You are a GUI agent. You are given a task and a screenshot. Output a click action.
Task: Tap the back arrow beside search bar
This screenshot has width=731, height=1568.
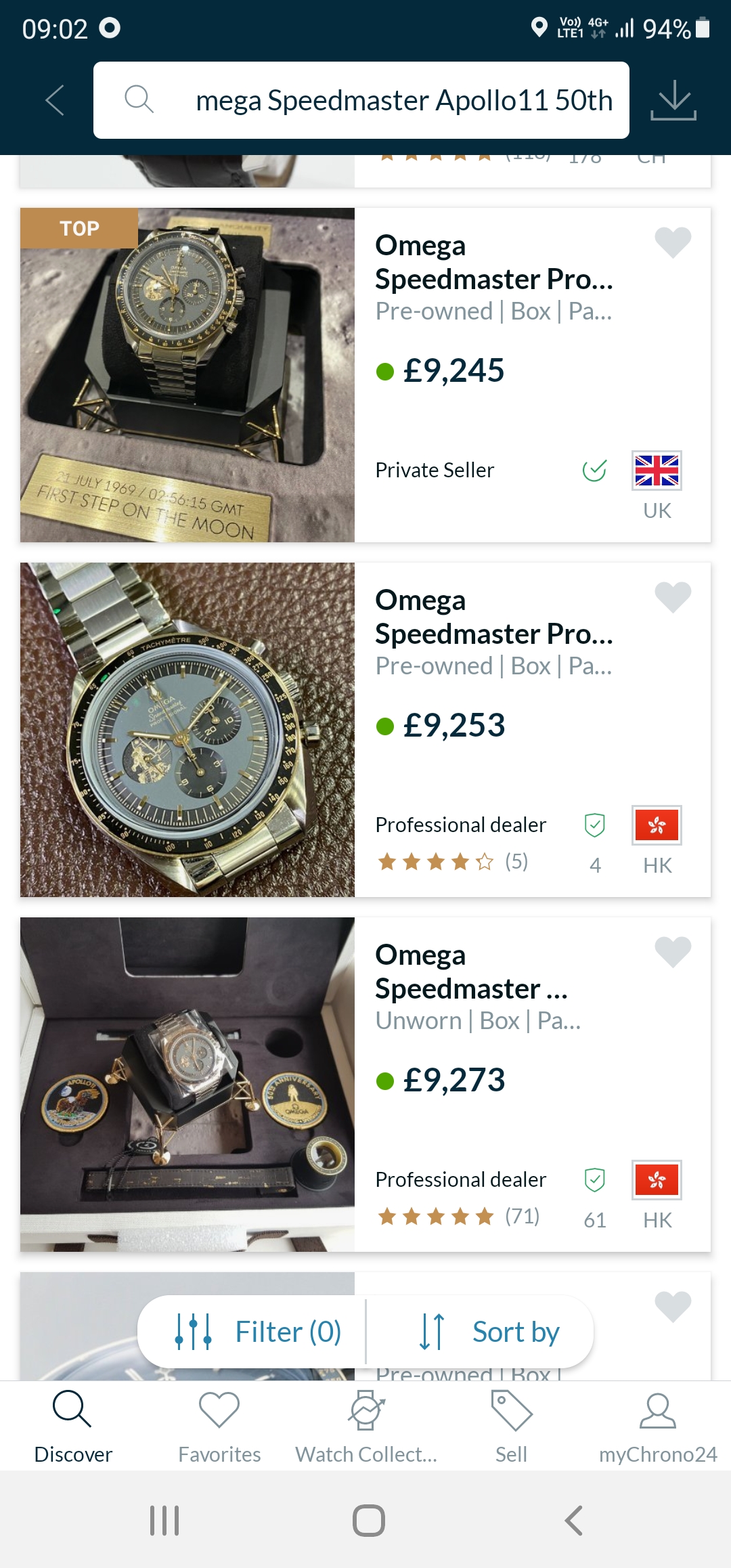coord(55,100)
